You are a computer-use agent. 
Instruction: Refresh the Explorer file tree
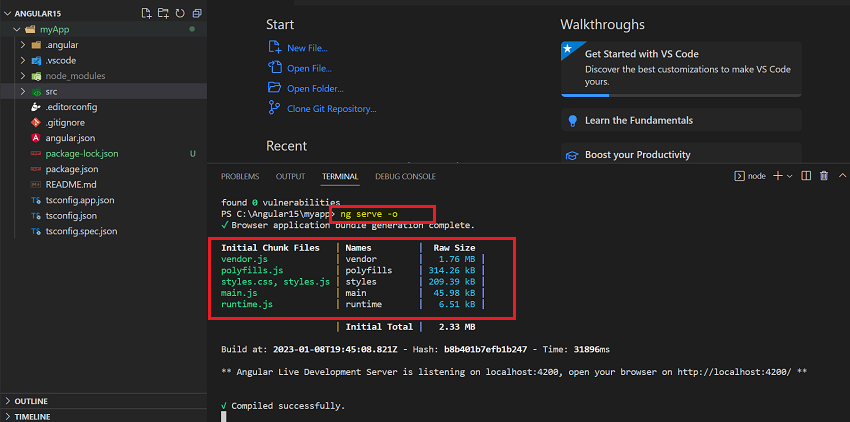(180, 13)
